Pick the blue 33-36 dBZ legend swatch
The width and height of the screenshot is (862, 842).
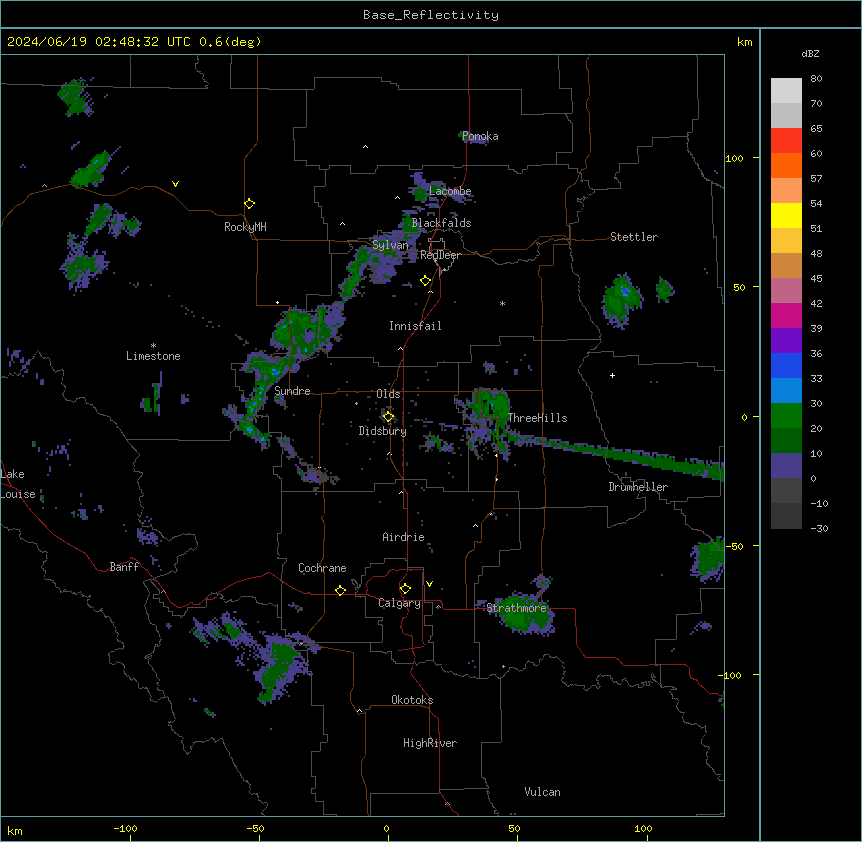click(786, 365)
